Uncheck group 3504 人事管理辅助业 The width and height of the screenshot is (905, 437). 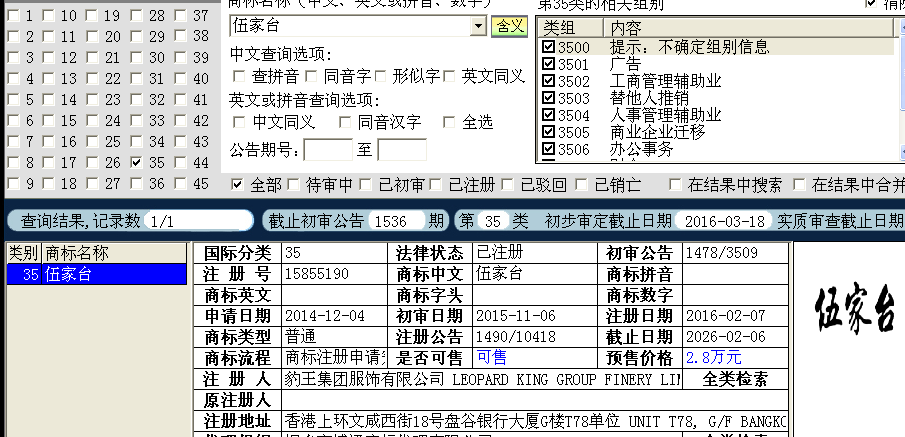tap(548, 115)
